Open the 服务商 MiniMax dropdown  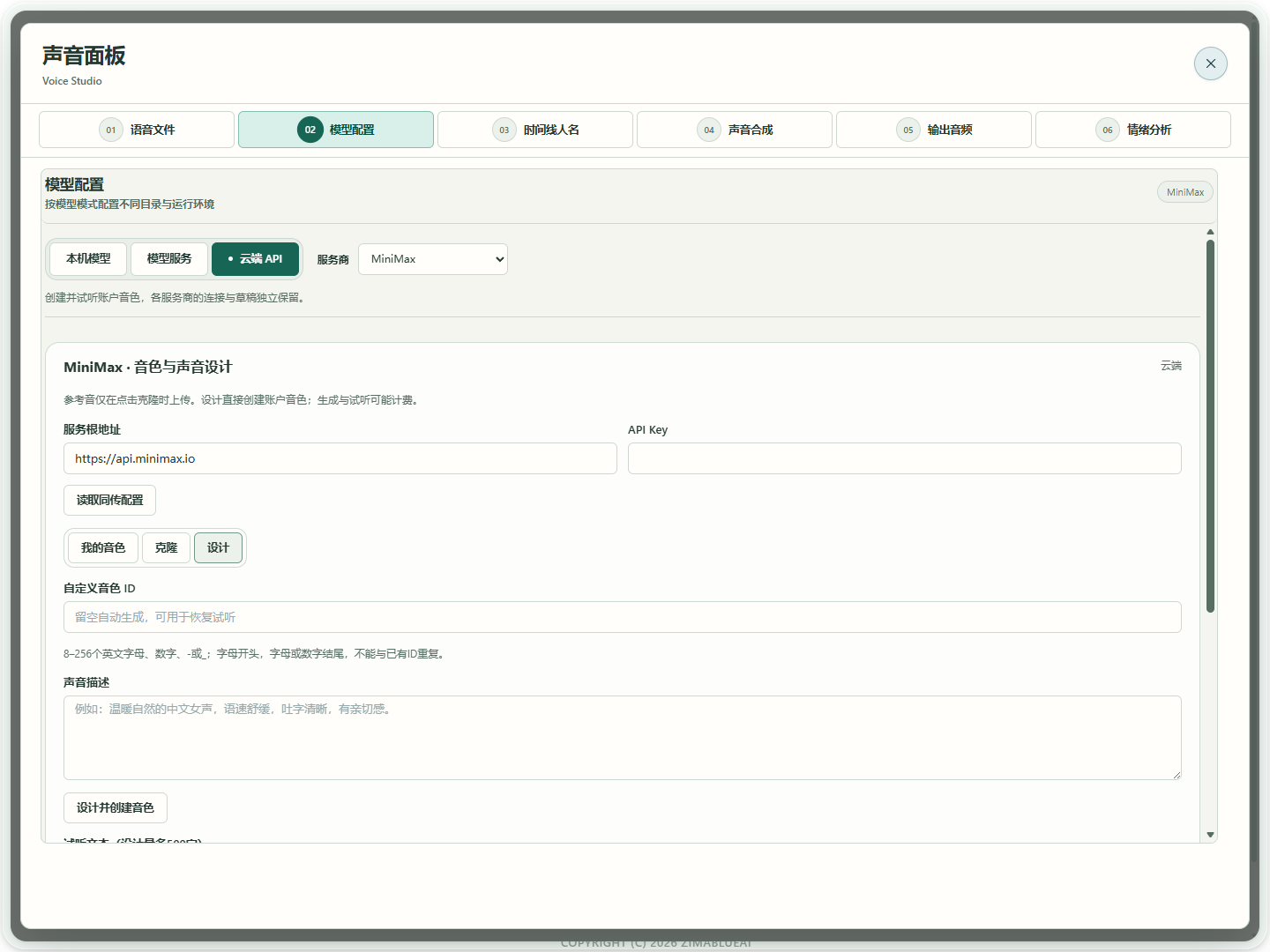click(433, 259)
